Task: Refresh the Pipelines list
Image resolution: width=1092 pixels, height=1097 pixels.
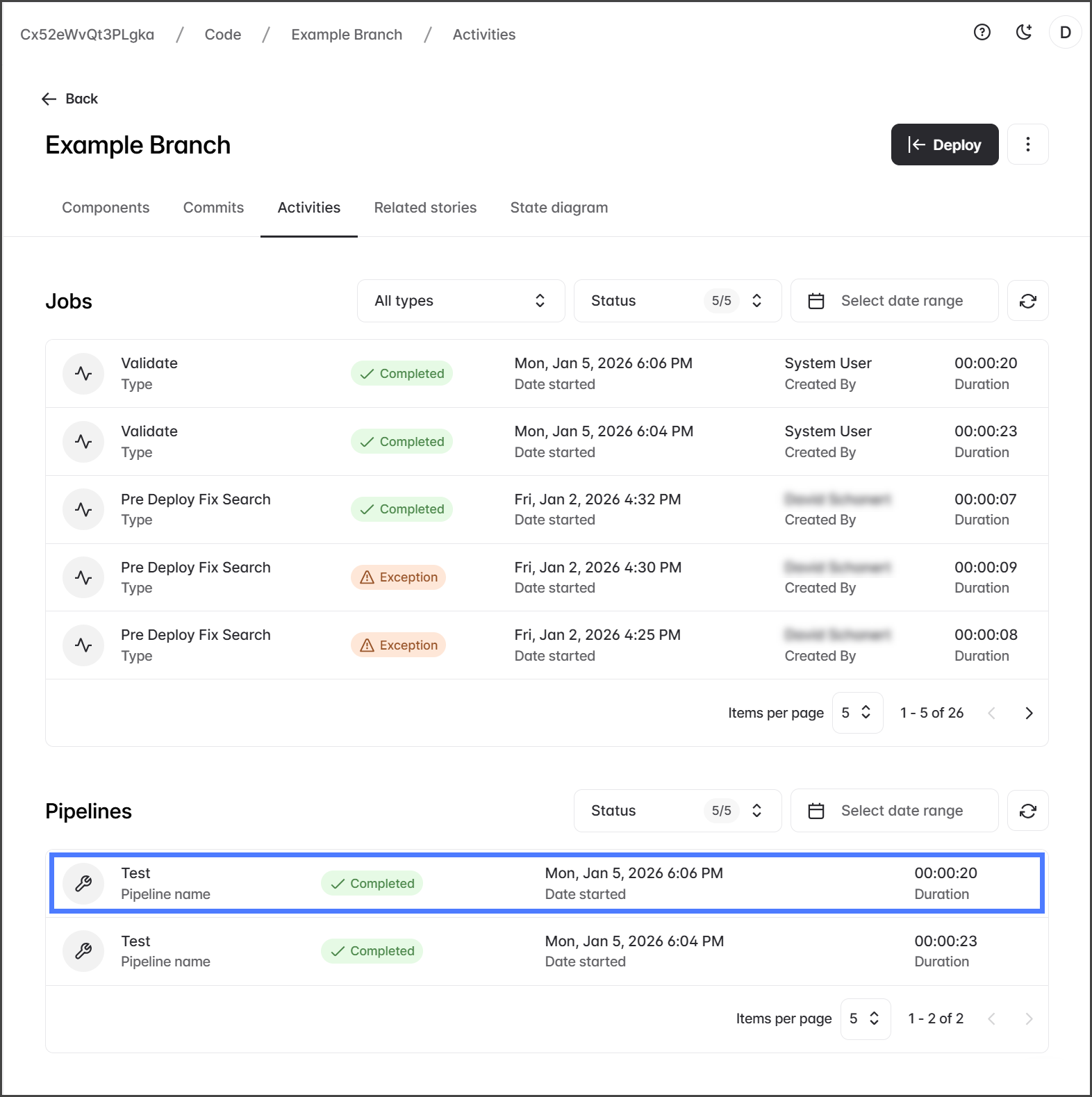Action: (x=1027, y=811)
